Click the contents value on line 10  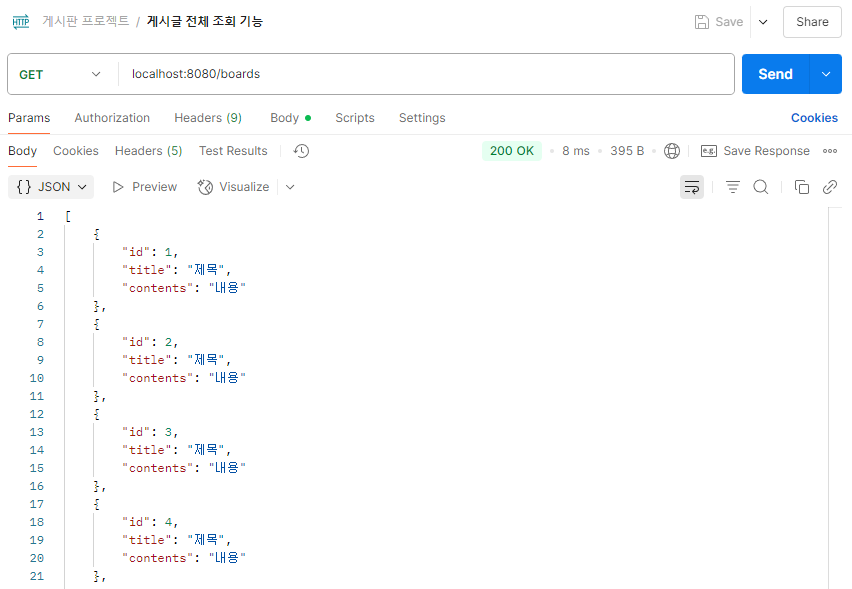pyautogui.click(x=227, y=378)
